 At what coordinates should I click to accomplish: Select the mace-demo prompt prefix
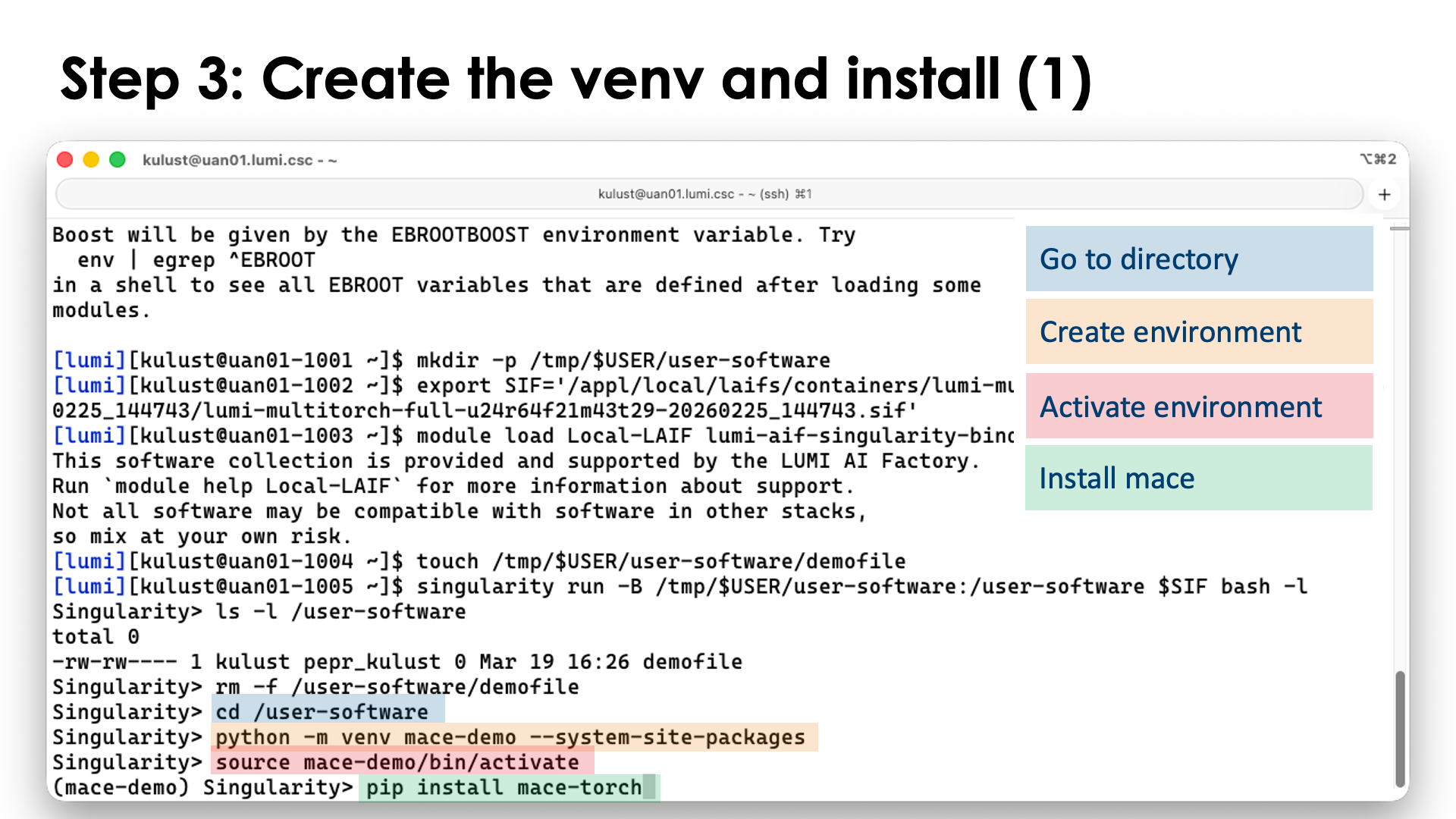coord(121,787)
